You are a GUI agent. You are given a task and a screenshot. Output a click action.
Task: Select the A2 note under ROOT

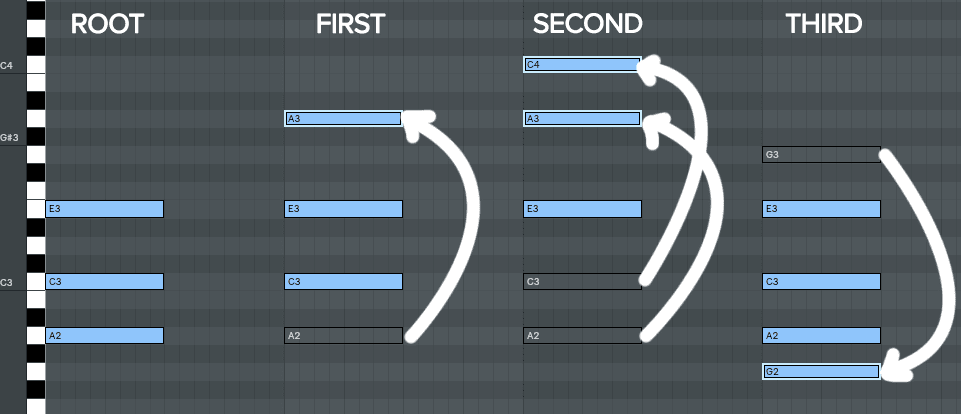point(104,336)
